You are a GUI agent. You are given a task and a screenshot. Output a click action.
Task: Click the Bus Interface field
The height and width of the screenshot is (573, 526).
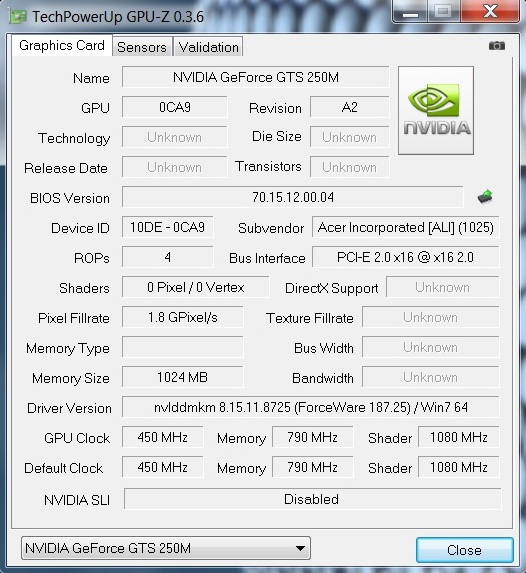pyautogui.click(x=406, y=257)
